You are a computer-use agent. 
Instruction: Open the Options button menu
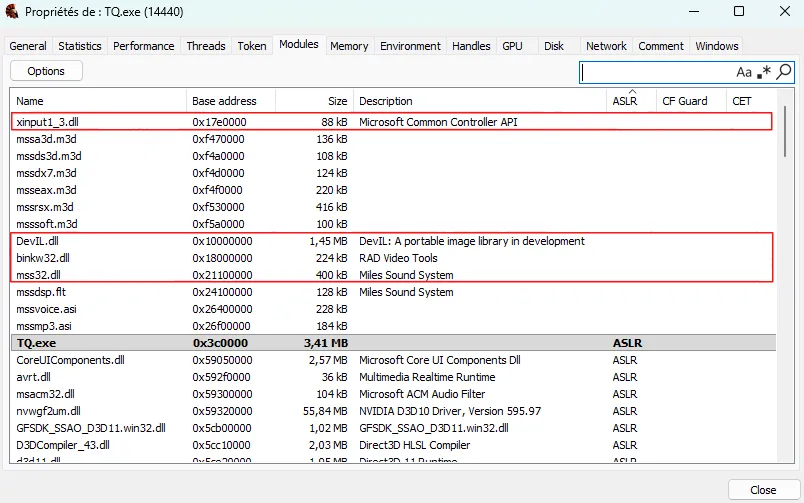[x=46, y=71]
